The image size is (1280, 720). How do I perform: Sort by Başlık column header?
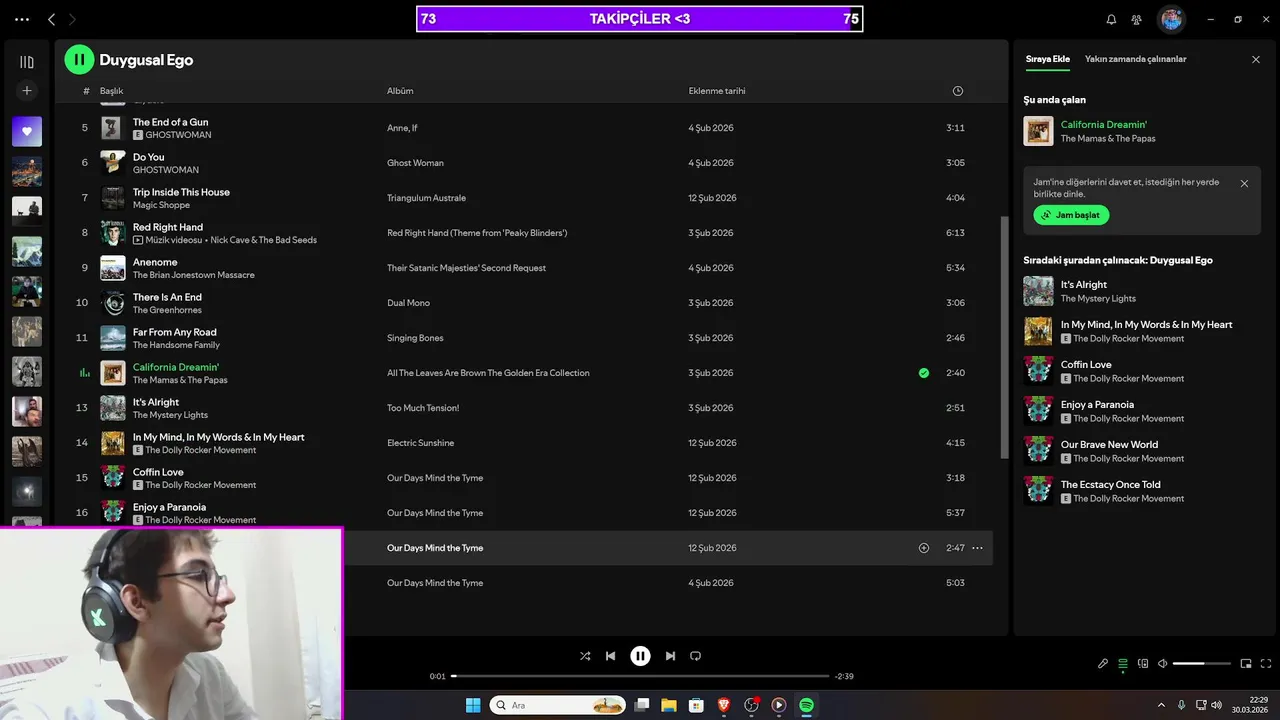111,91
